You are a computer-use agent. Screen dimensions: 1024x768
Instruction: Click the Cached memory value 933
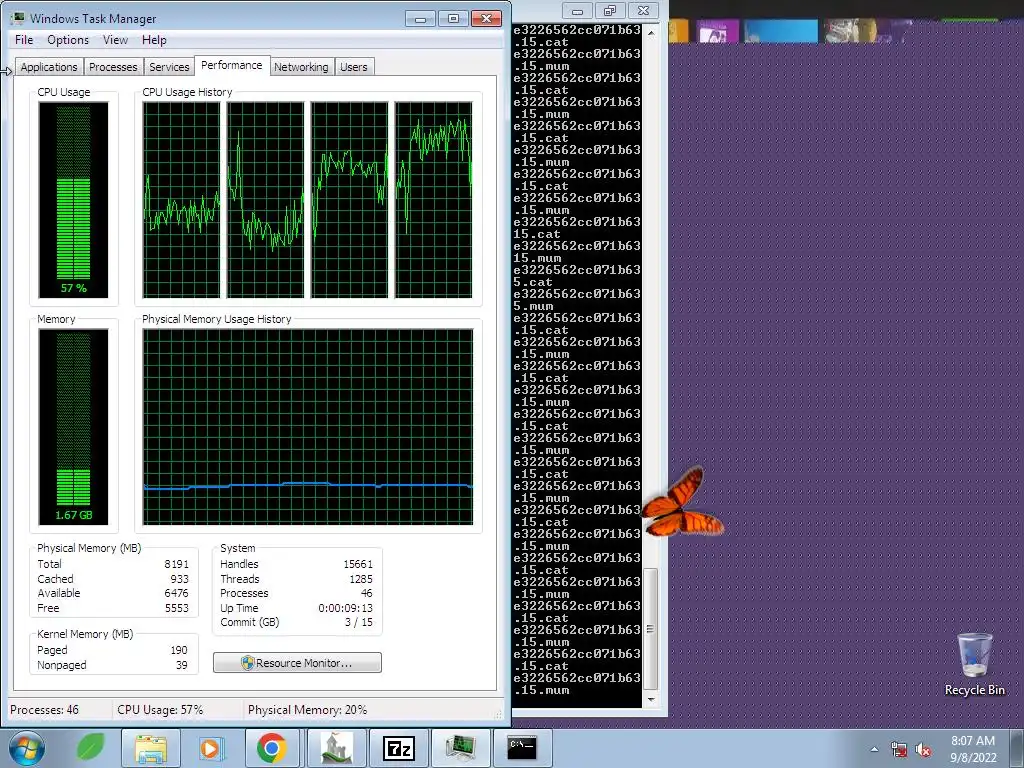coord(179,579)
